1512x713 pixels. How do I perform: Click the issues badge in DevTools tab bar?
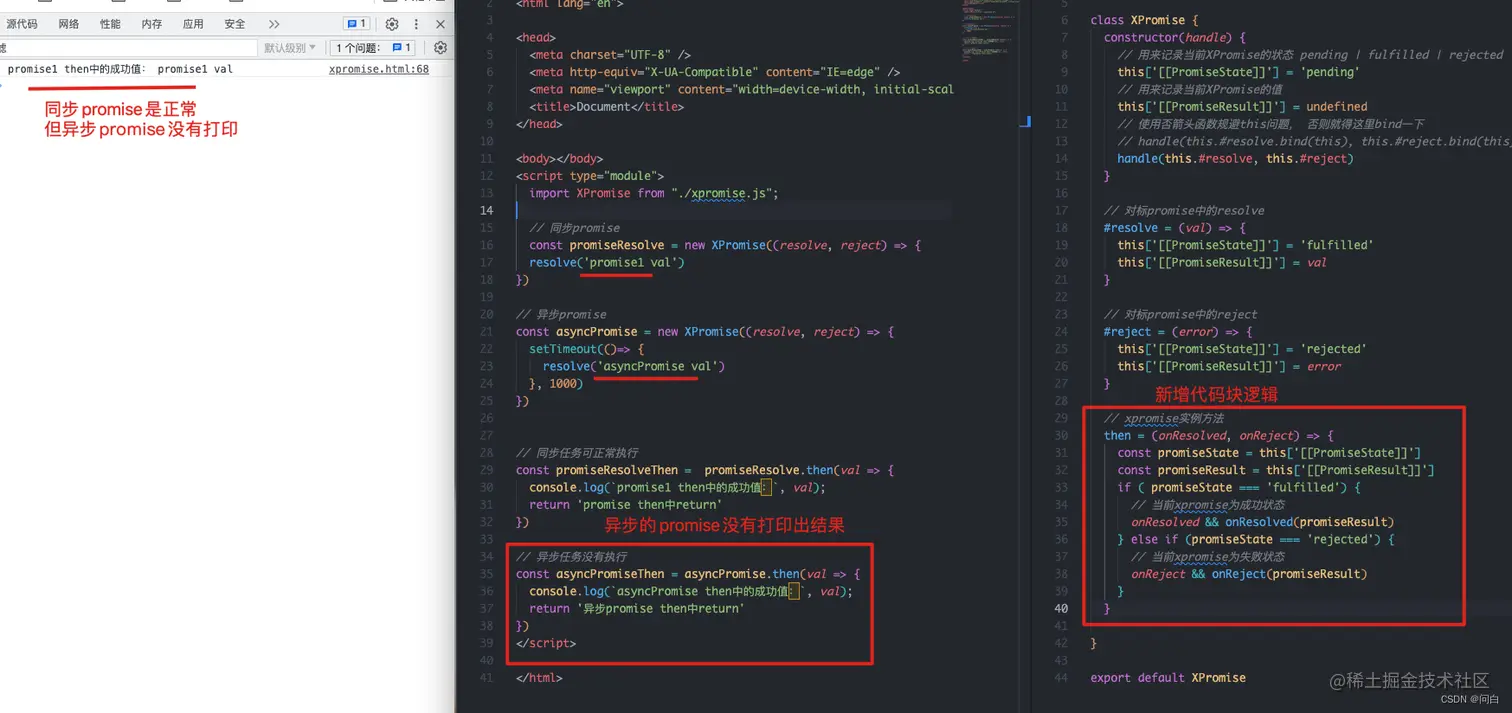(356, 24)
